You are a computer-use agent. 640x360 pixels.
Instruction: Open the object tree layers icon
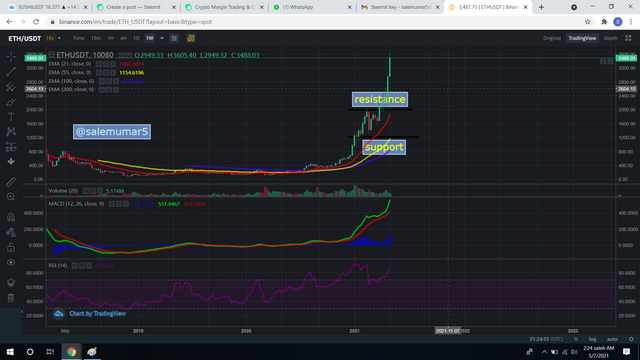11,282
